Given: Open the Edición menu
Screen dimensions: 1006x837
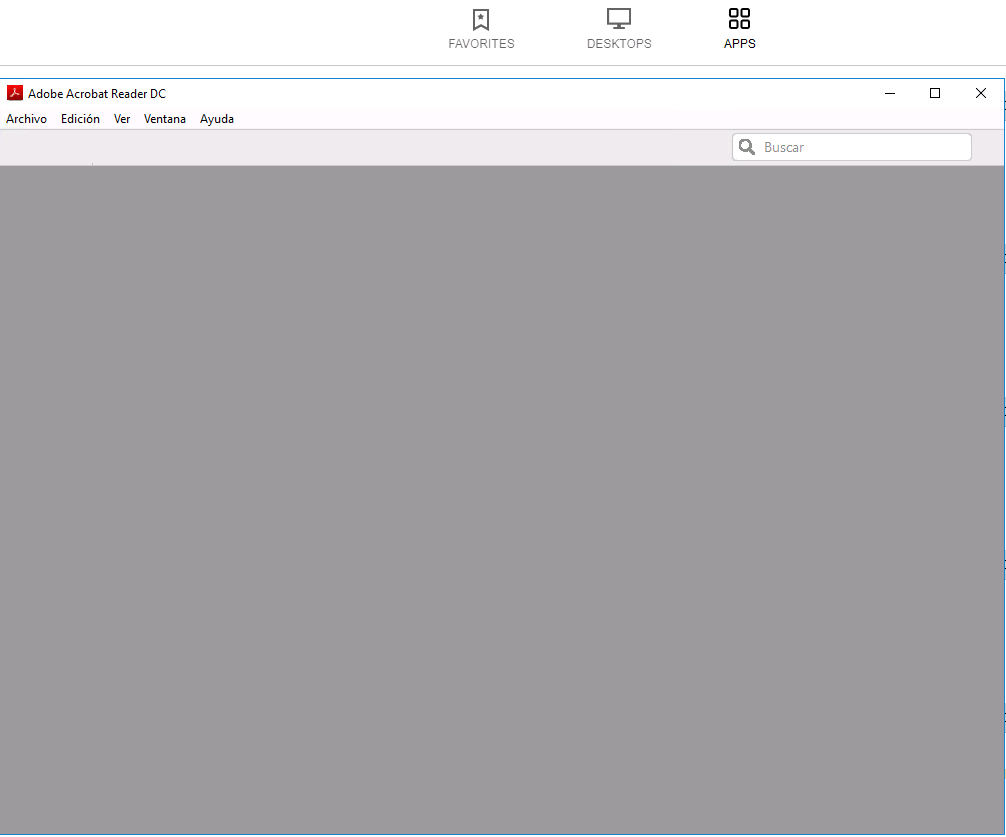Looking at the screenshot, I should pyautogui.click(x=79, y=118).
